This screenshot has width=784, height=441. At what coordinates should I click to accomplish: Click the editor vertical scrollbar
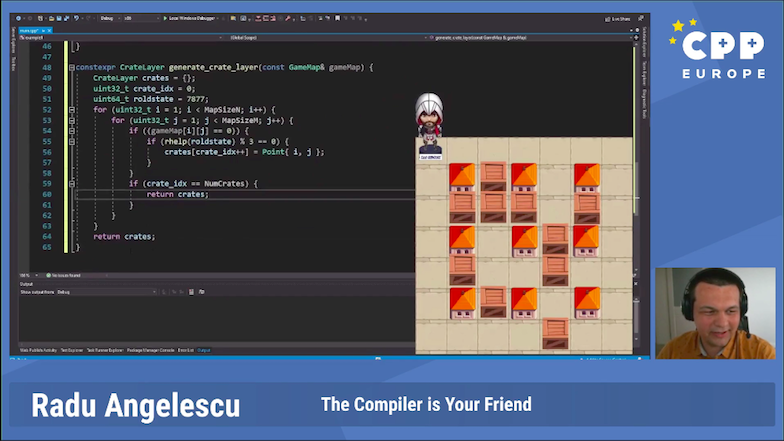(636, 155)
